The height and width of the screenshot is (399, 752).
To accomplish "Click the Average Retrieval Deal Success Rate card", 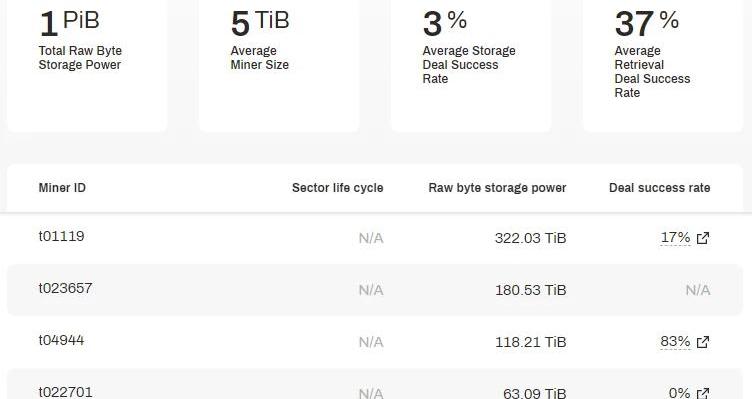I will tap(662, 66).
